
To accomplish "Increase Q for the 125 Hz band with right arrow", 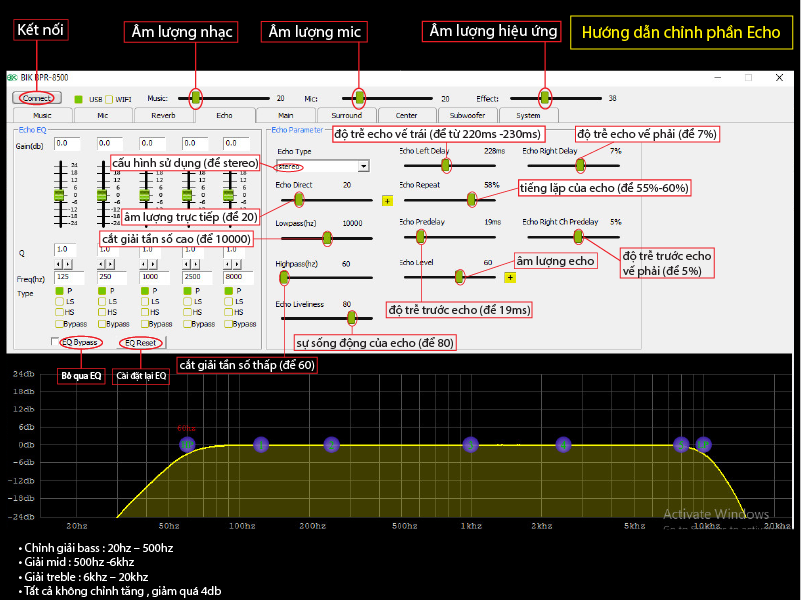I will point(67,264).
